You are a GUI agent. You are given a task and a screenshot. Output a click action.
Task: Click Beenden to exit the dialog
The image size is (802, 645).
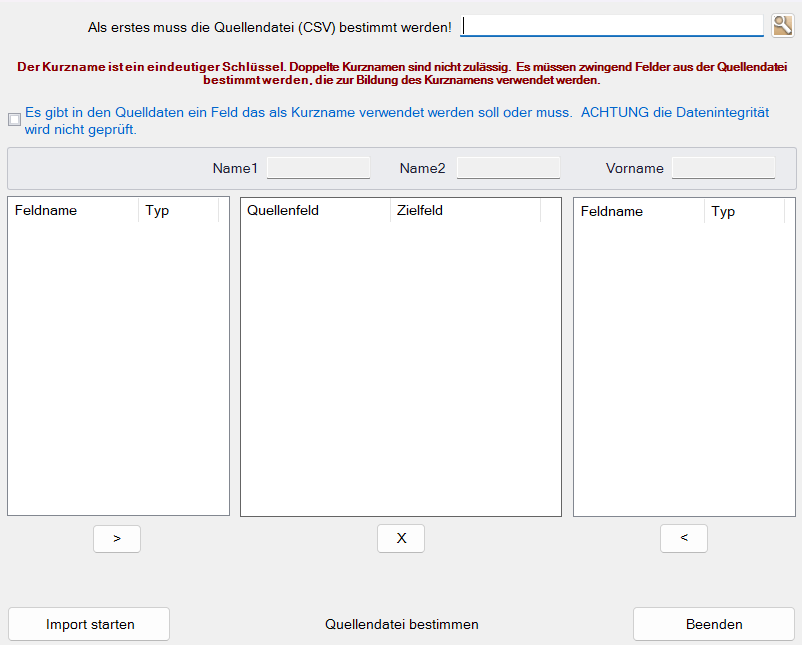713,623
